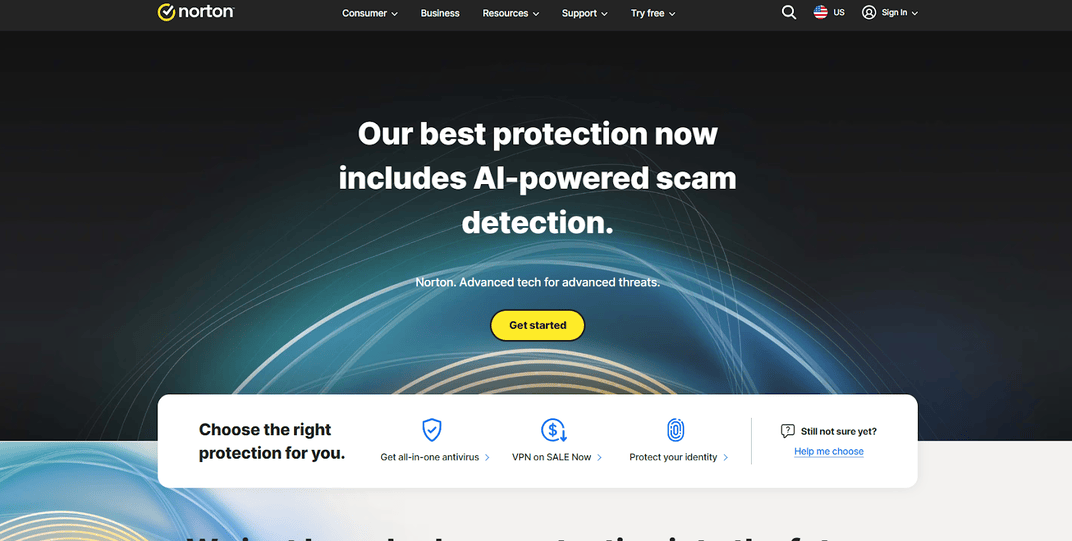Follow the Help me choose link
Viewport: 1072px width, 541px height.
[x=829, y=451]
